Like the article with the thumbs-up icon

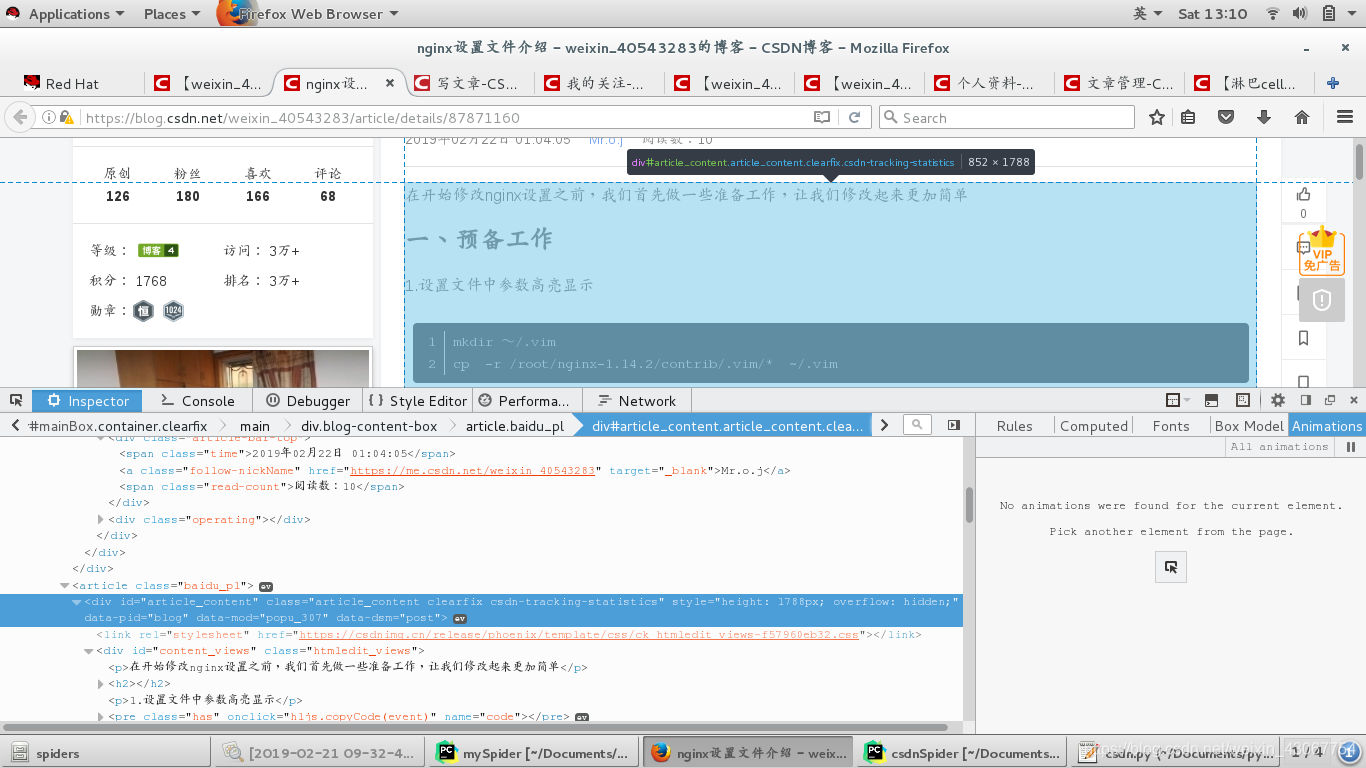[x=1303, y=194]
